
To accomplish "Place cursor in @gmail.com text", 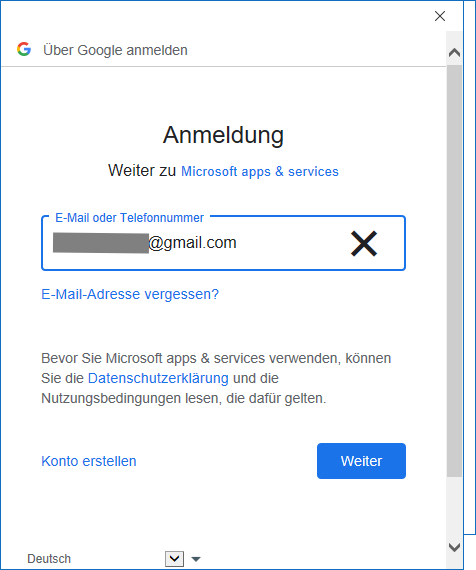I will tap(192, 243).
